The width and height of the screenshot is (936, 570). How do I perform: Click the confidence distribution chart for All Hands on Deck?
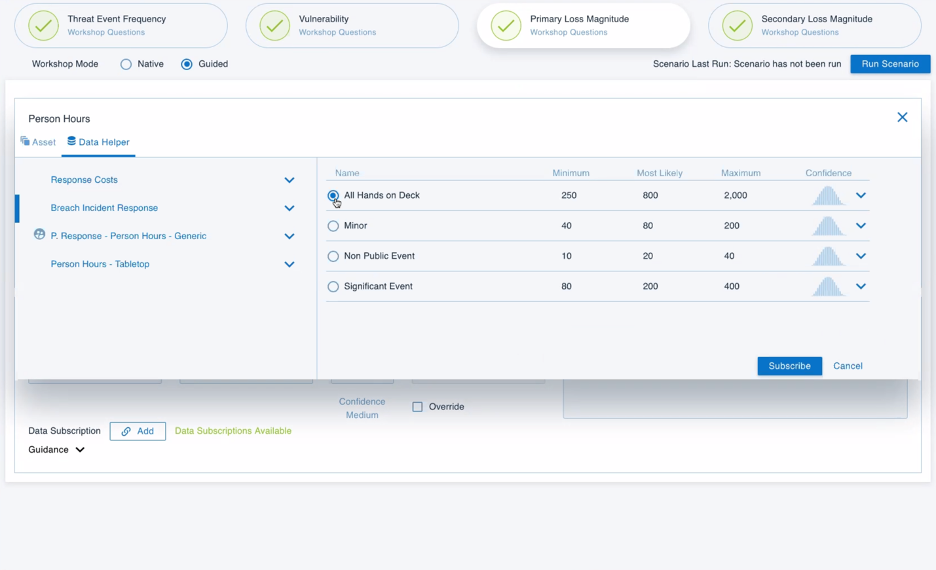point(828,195)
